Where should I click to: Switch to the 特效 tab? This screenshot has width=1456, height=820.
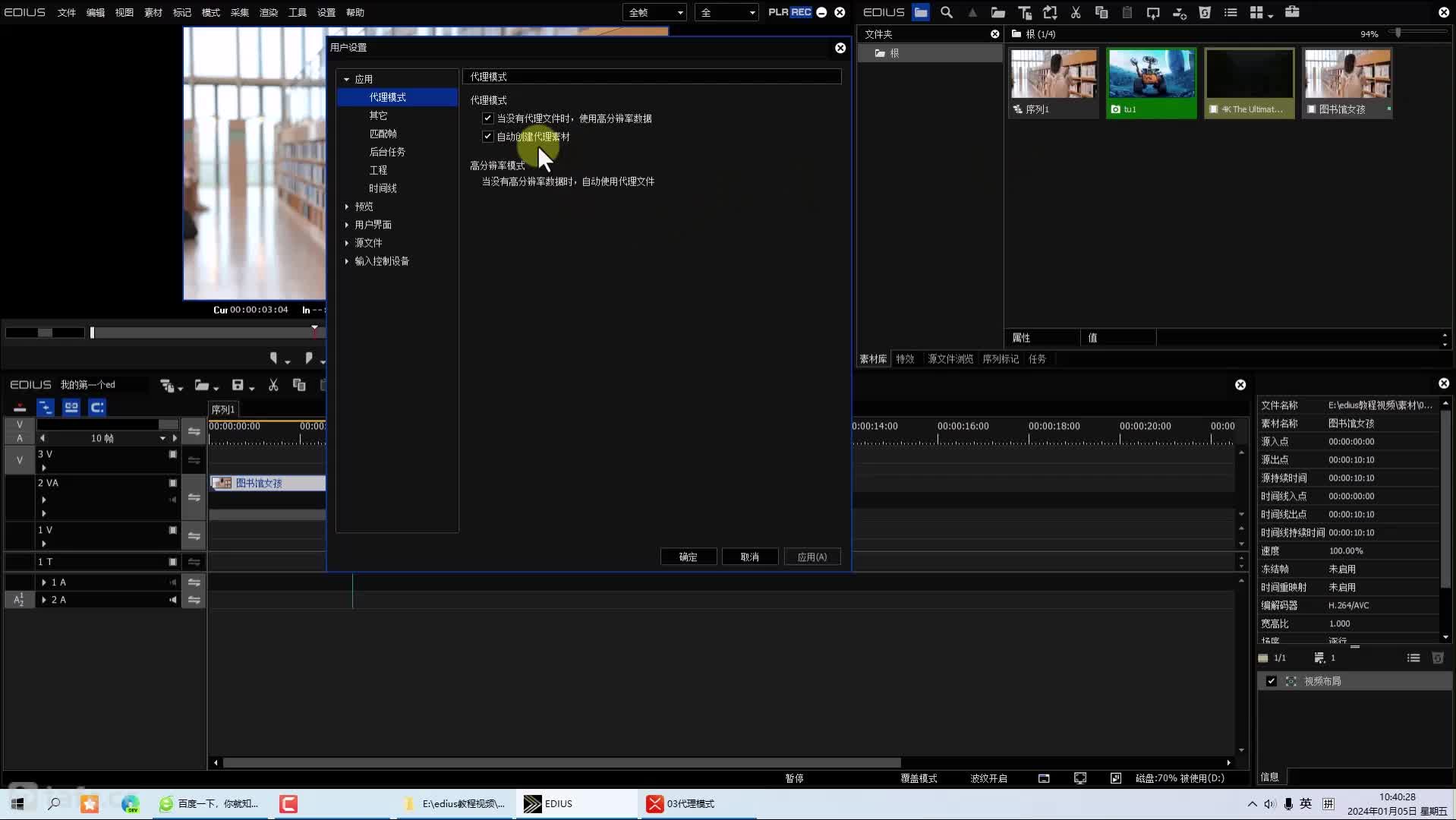pos(905,359)
